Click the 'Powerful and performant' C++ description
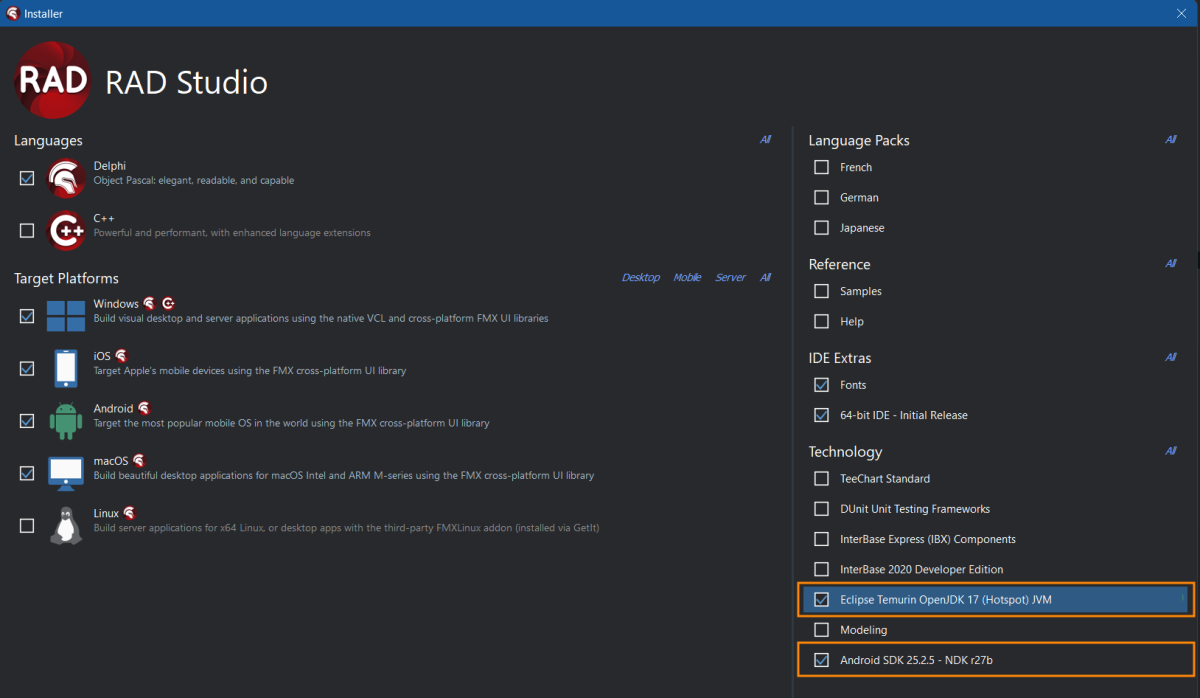This screenshot has height=698, width=1200. click(x=232, y=233)
